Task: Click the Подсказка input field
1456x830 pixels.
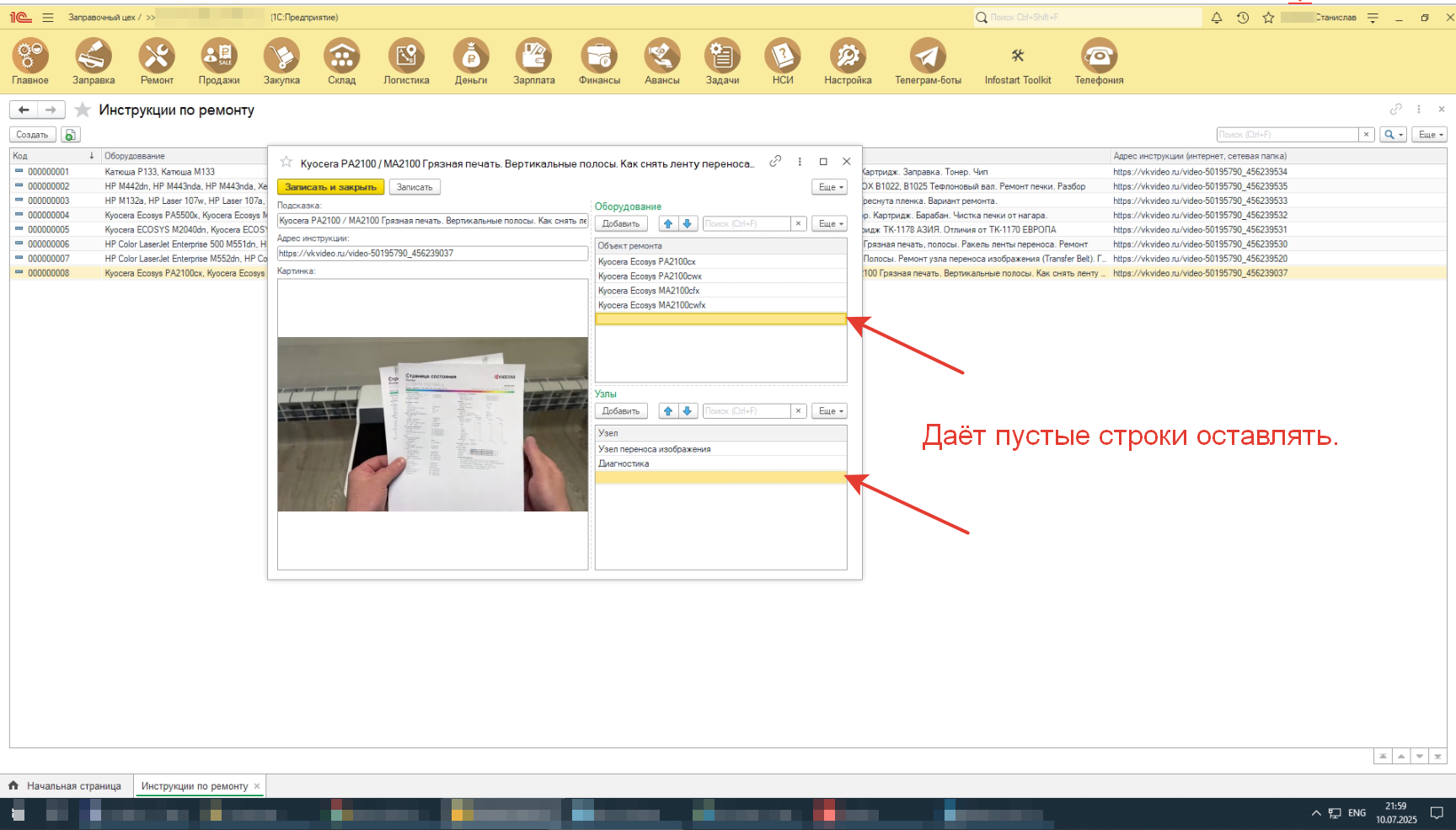Action: pos(432,221)
